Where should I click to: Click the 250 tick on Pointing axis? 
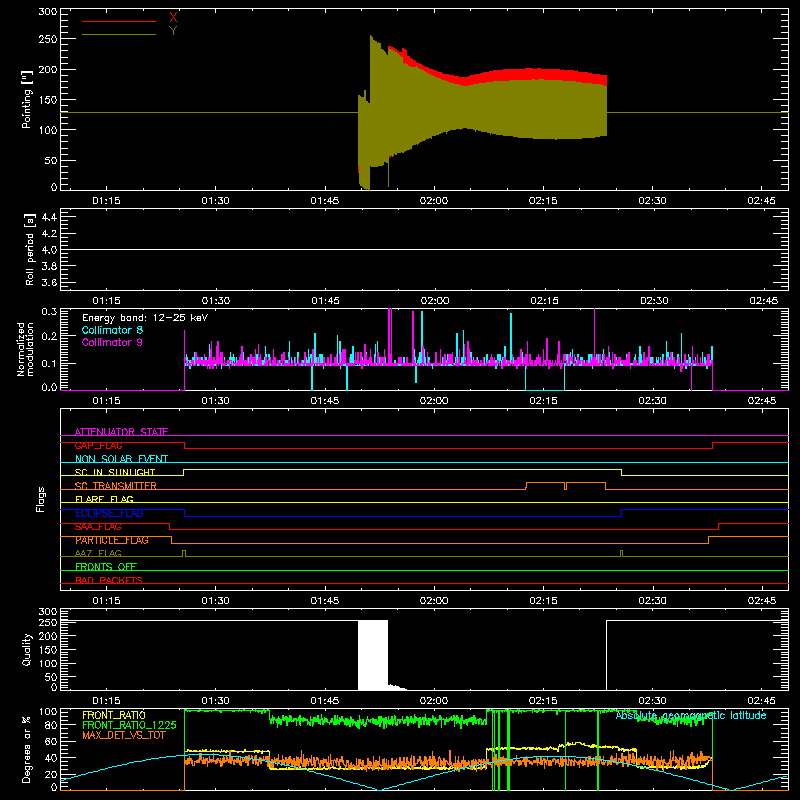pyautogui.click(x=48, y=39)
